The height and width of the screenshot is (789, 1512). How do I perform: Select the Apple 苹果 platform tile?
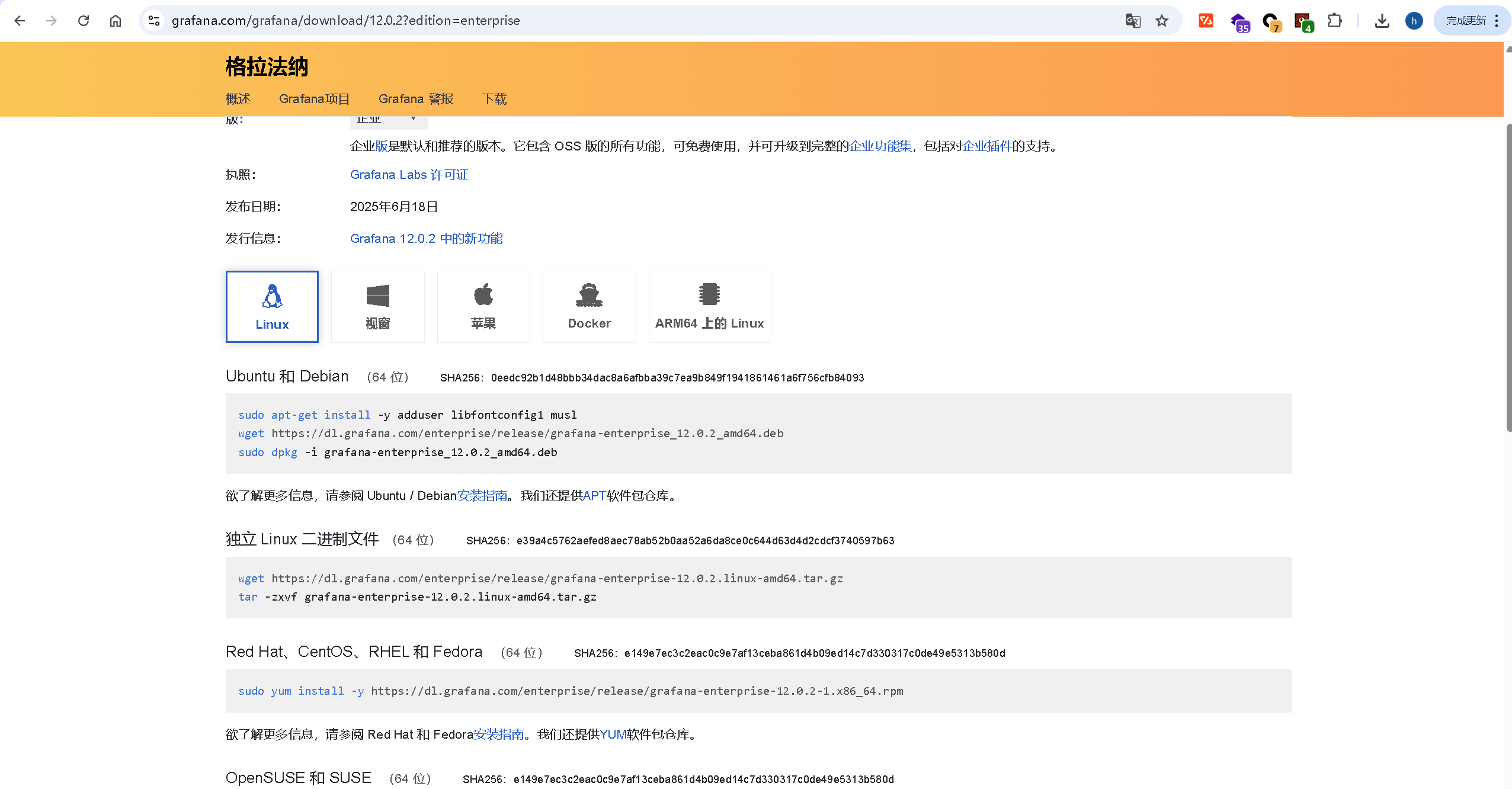pos(483,307)
